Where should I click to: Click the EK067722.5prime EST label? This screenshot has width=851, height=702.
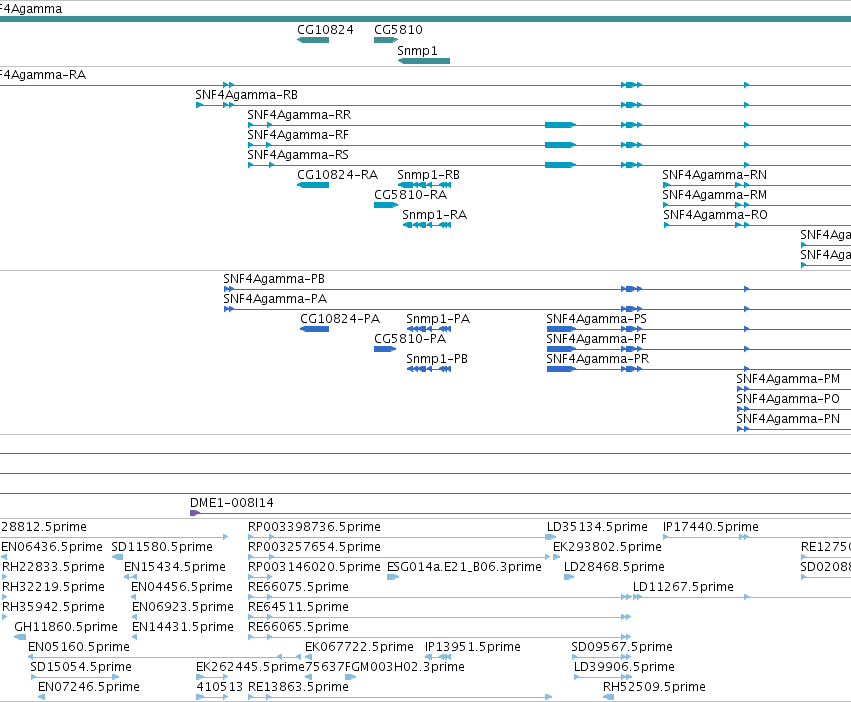[x=359, y=647]
